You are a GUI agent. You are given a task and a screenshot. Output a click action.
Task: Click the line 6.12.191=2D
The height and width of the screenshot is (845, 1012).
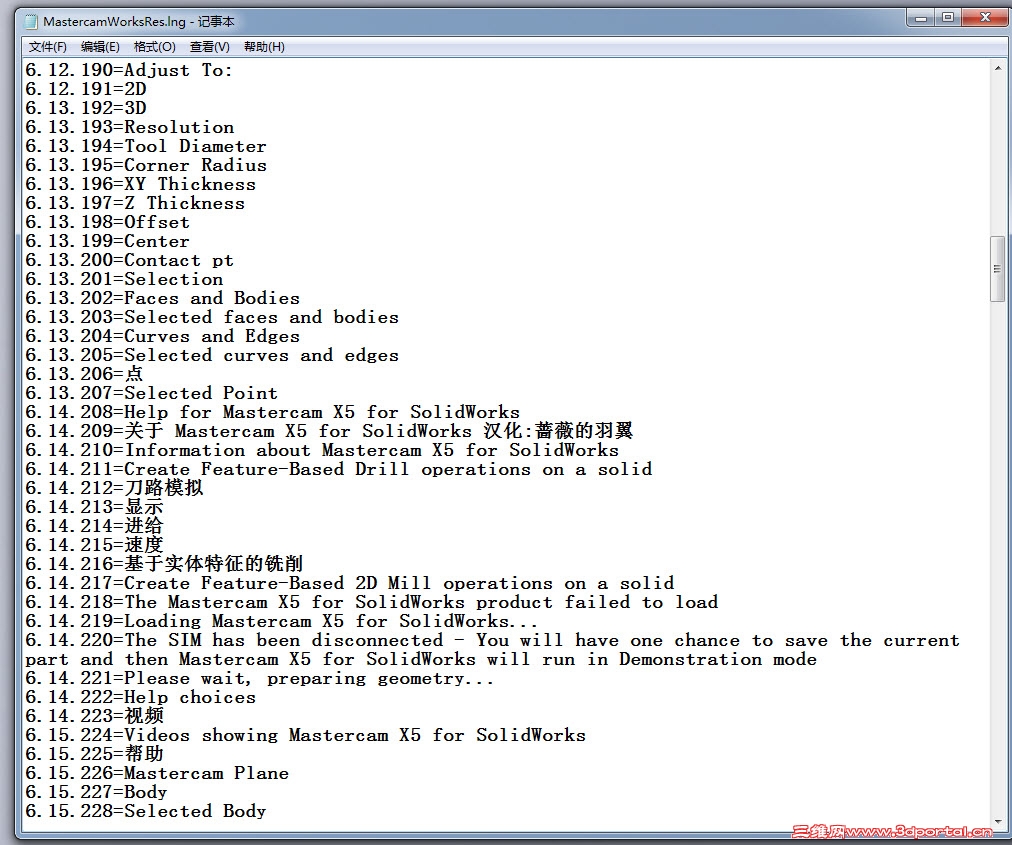86,89
